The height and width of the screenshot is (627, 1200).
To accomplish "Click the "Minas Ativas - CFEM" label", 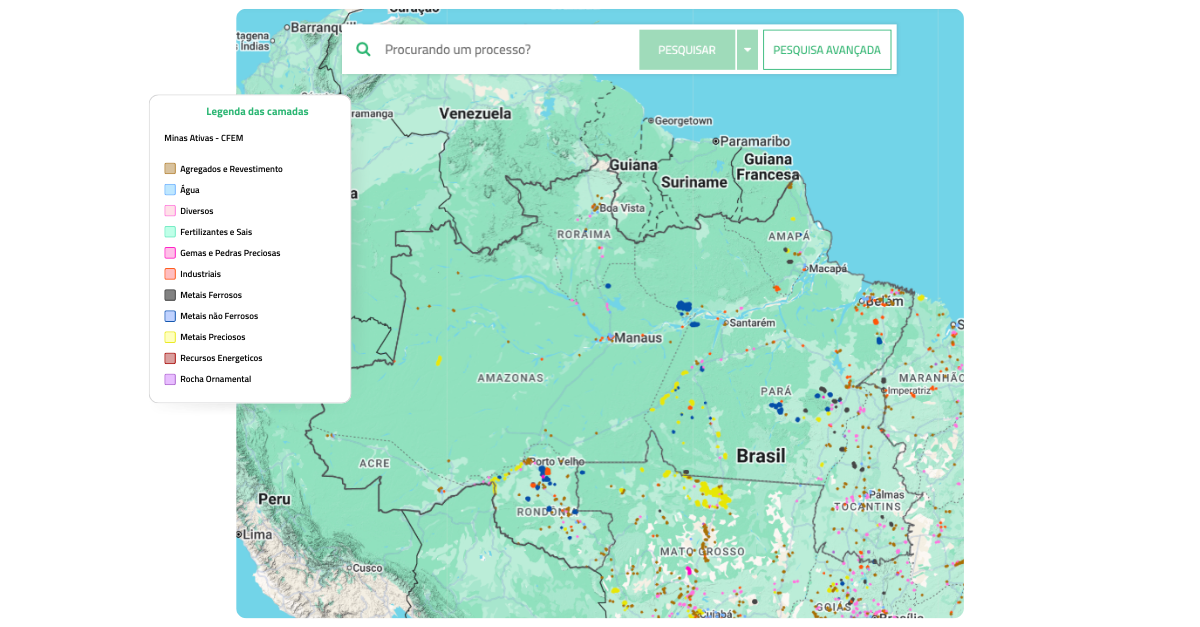I will pyautogui.click(x=204, y=138).
